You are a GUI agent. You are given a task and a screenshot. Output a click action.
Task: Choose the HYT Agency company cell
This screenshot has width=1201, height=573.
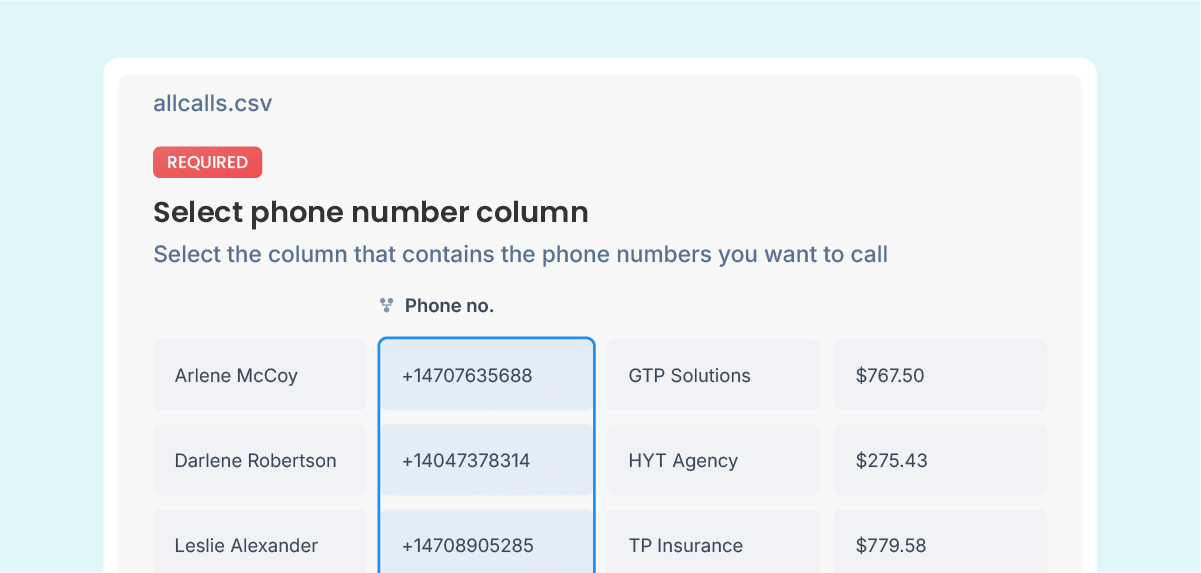[x=713, y=460]
